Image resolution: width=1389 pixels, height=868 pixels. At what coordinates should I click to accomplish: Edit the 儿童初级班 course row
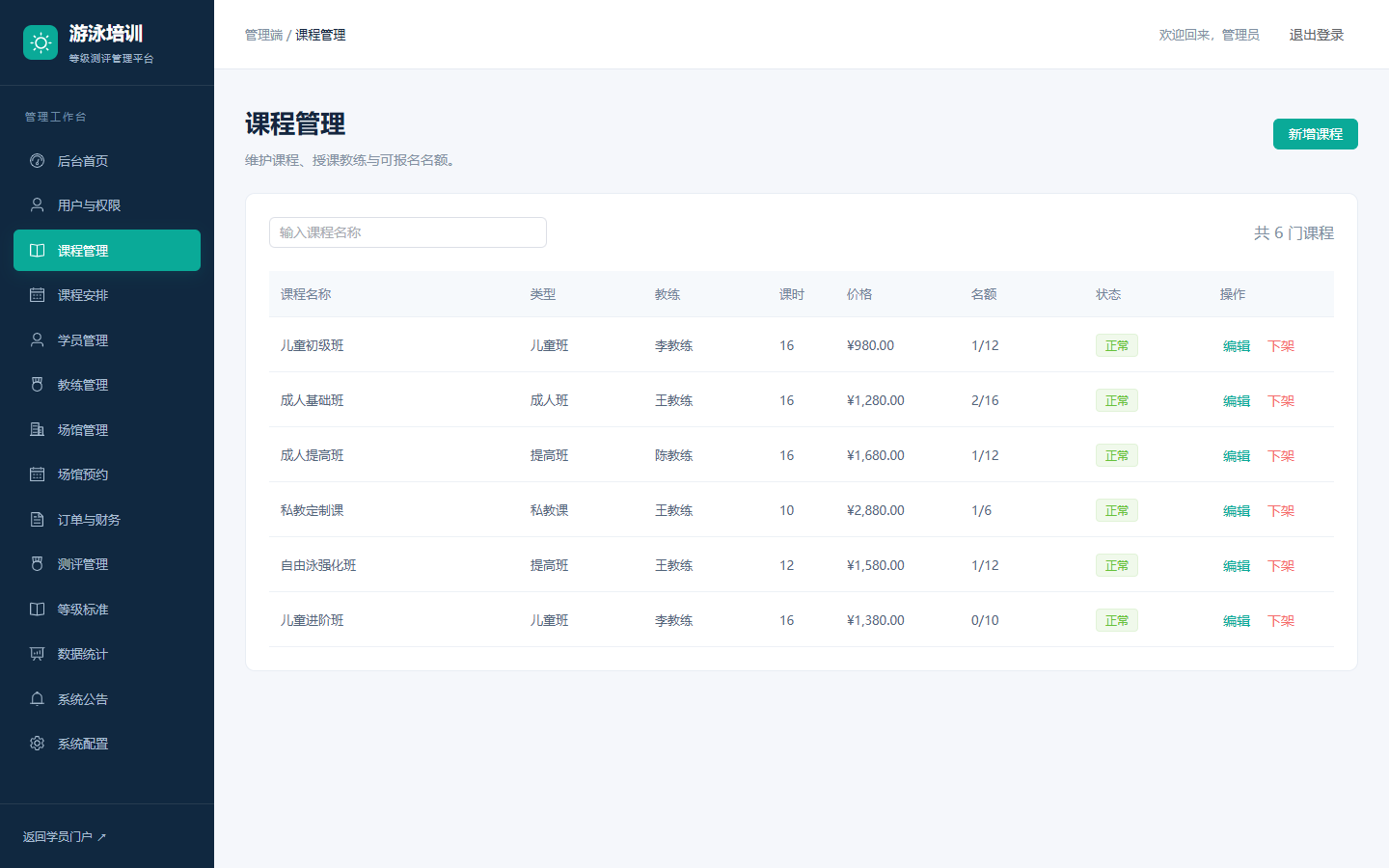pyautogui.click(x=1237, y=346)
